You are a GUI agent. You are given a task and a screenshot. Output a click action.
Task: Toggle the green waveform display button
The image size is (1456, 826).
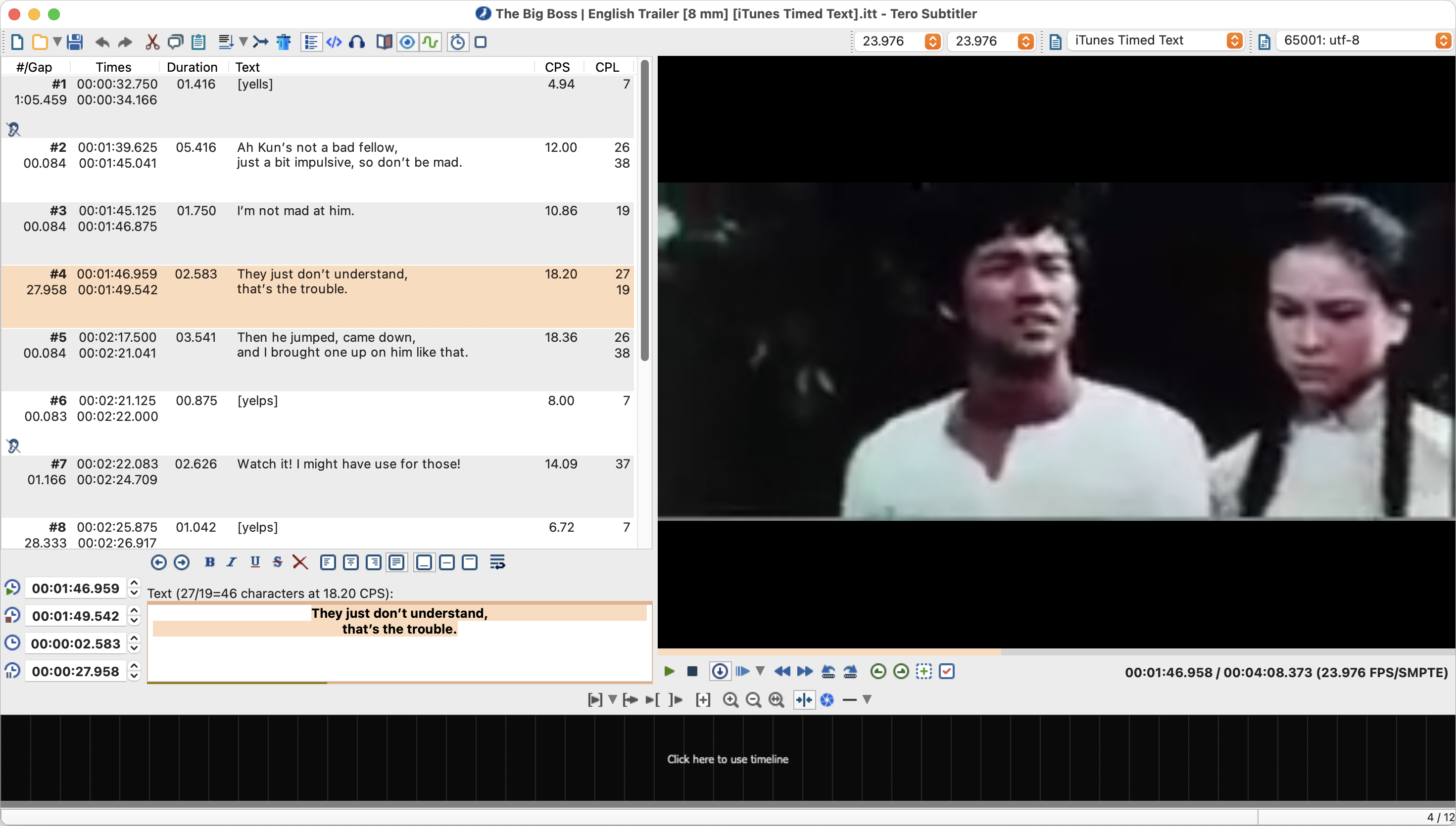tap(430, 42)
